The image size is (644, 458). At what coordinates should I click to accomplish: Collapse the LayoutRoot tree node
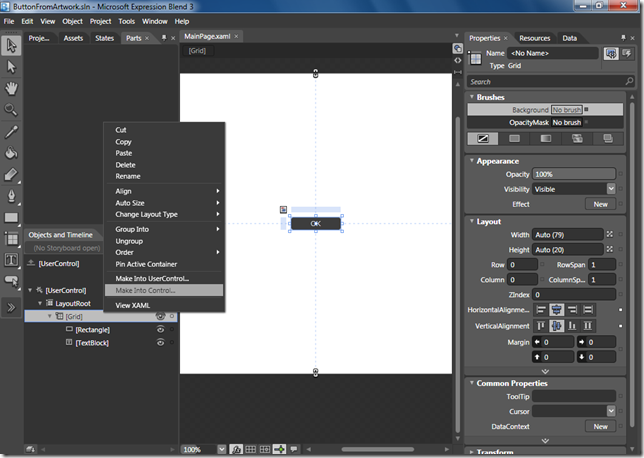[40, 303]
